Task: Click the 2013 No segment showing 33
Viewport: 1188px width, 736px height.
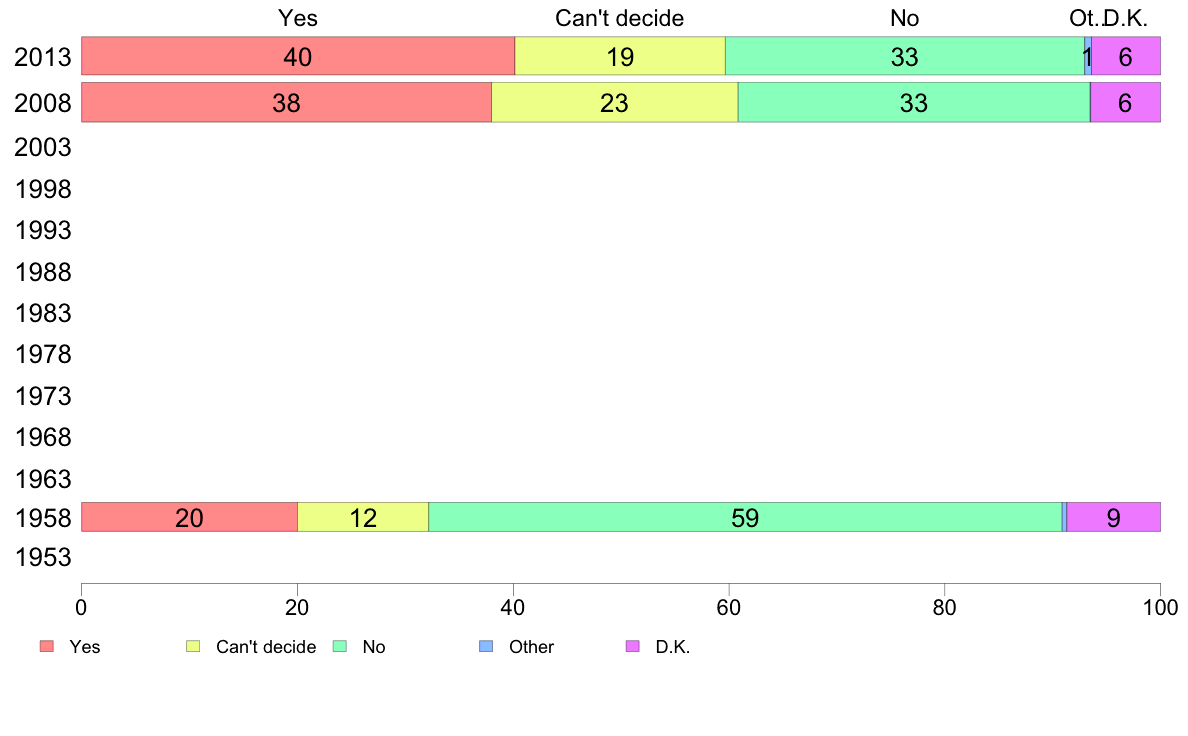Action: click(905, 56)
